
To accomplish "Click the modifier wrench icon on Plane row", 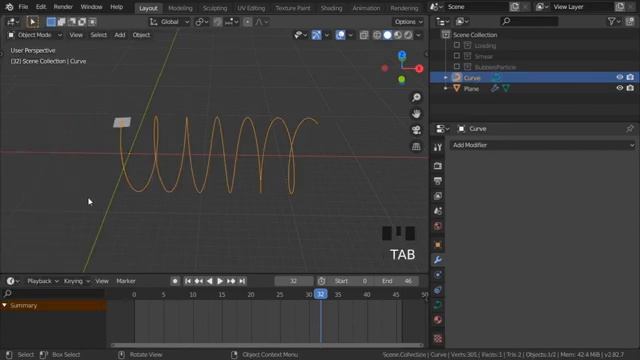I will pos(495,88).
